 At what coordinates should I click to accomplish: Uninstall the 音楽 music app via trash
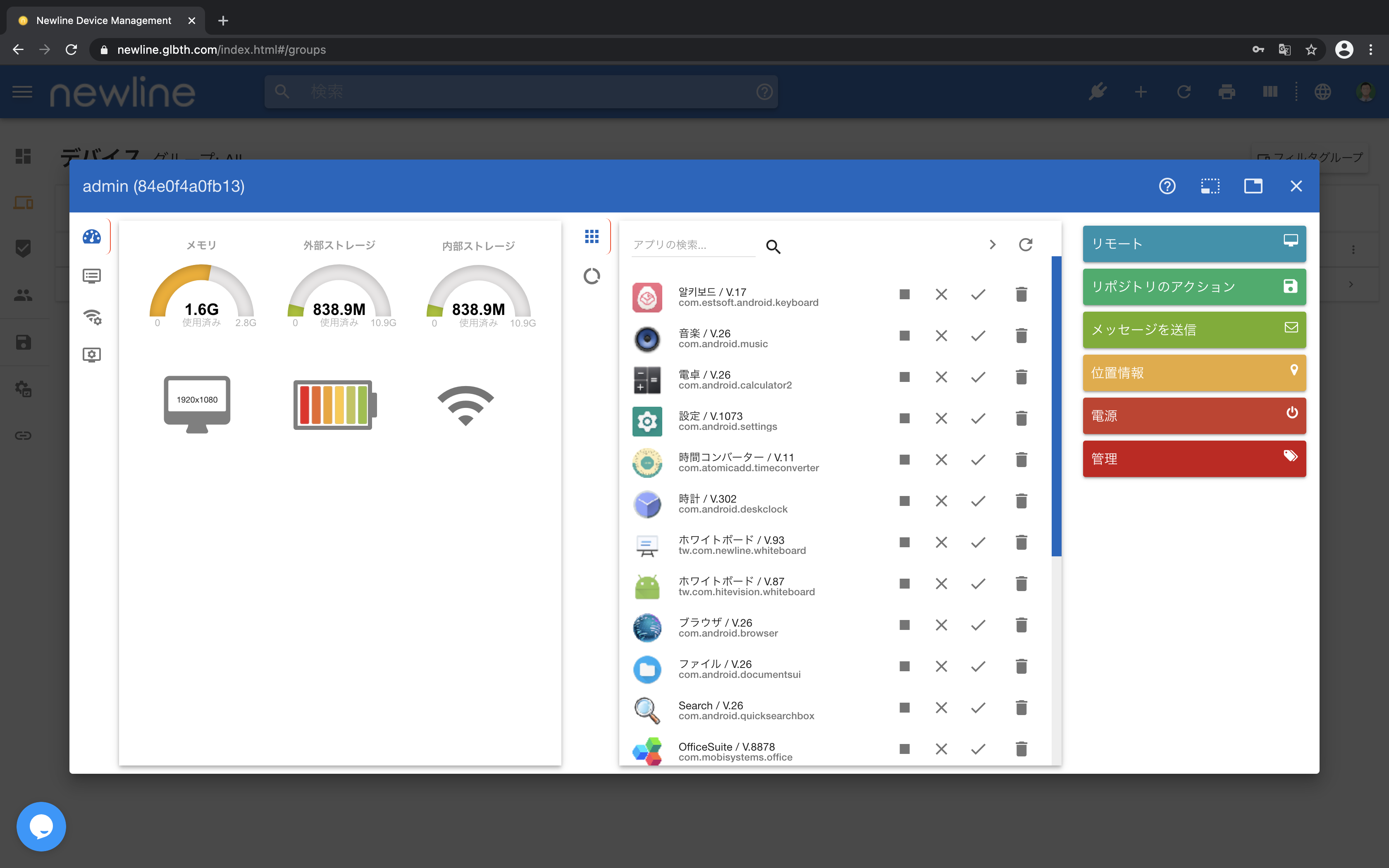(x=1021, y=336)
